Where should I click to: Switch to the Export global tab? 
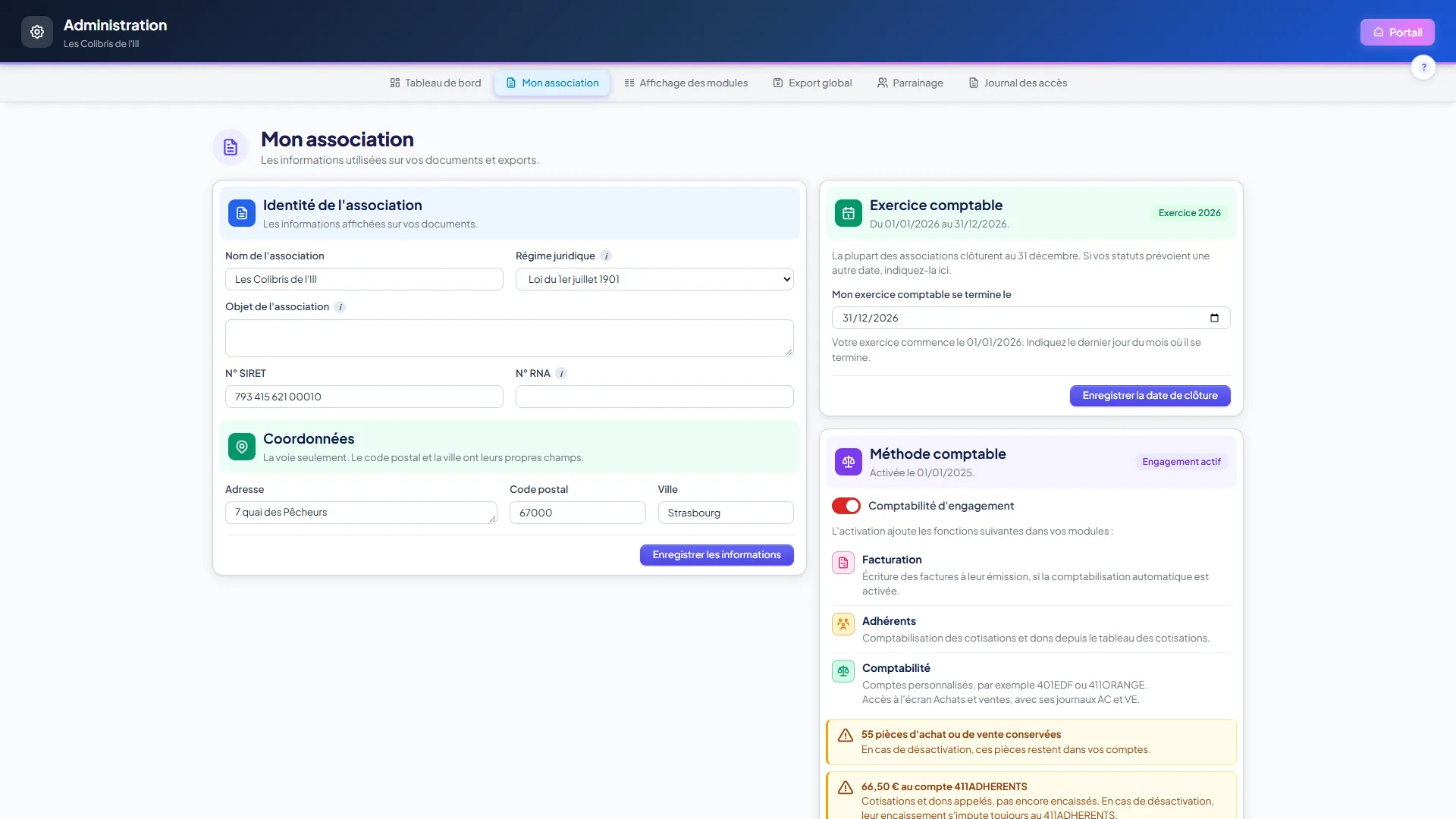click(x=812, y=83)
